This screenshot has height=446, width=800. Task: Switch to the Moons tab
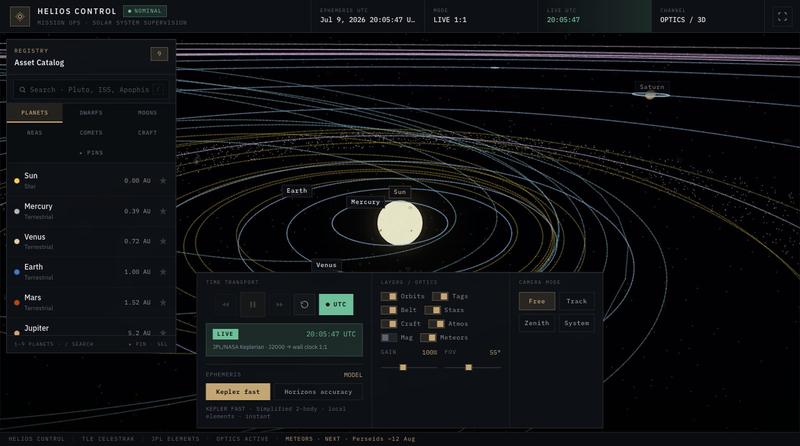[147, 113]
